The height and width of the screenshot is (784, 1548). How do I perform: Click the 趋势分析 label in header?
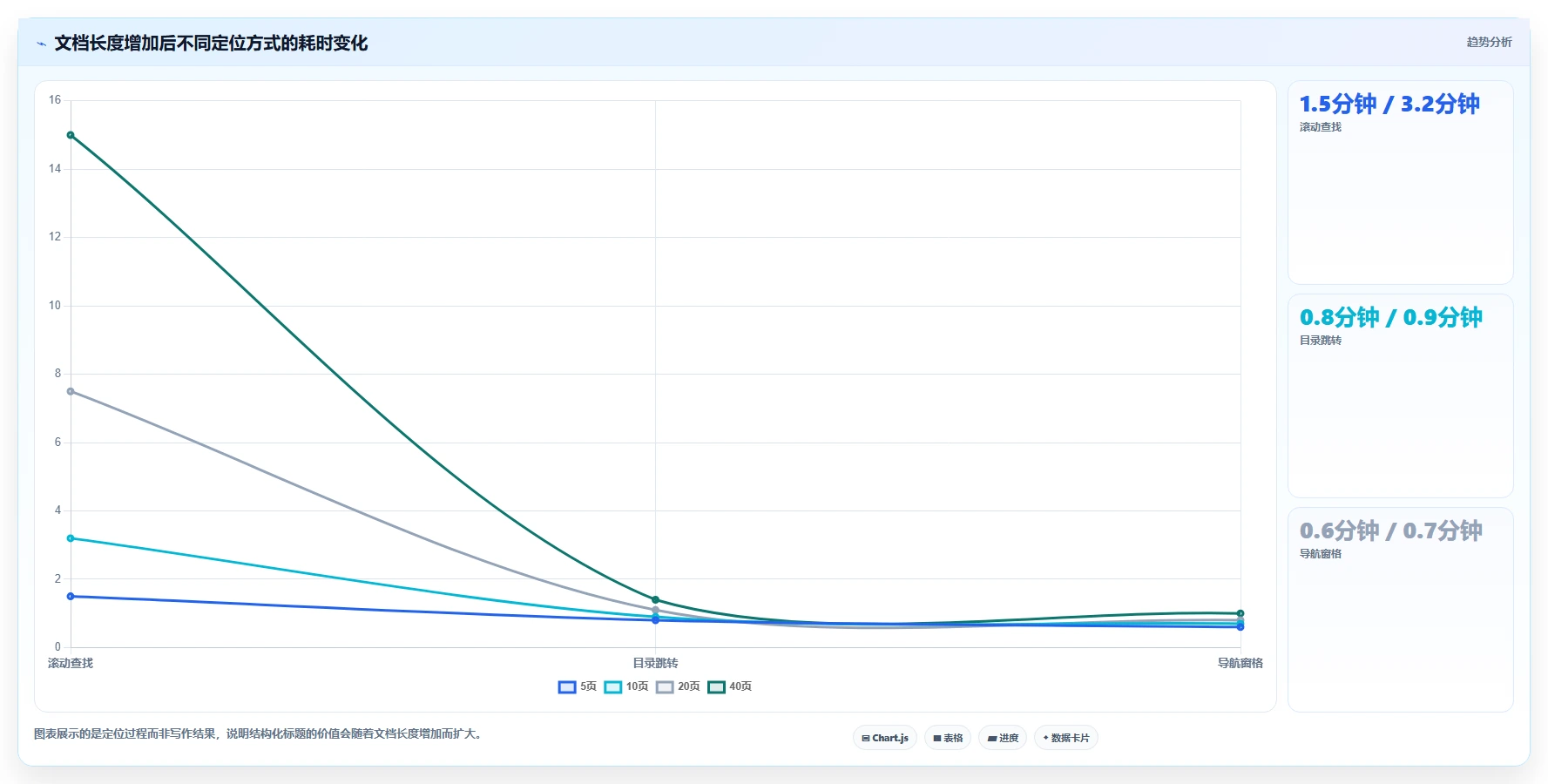point(1489,42)
